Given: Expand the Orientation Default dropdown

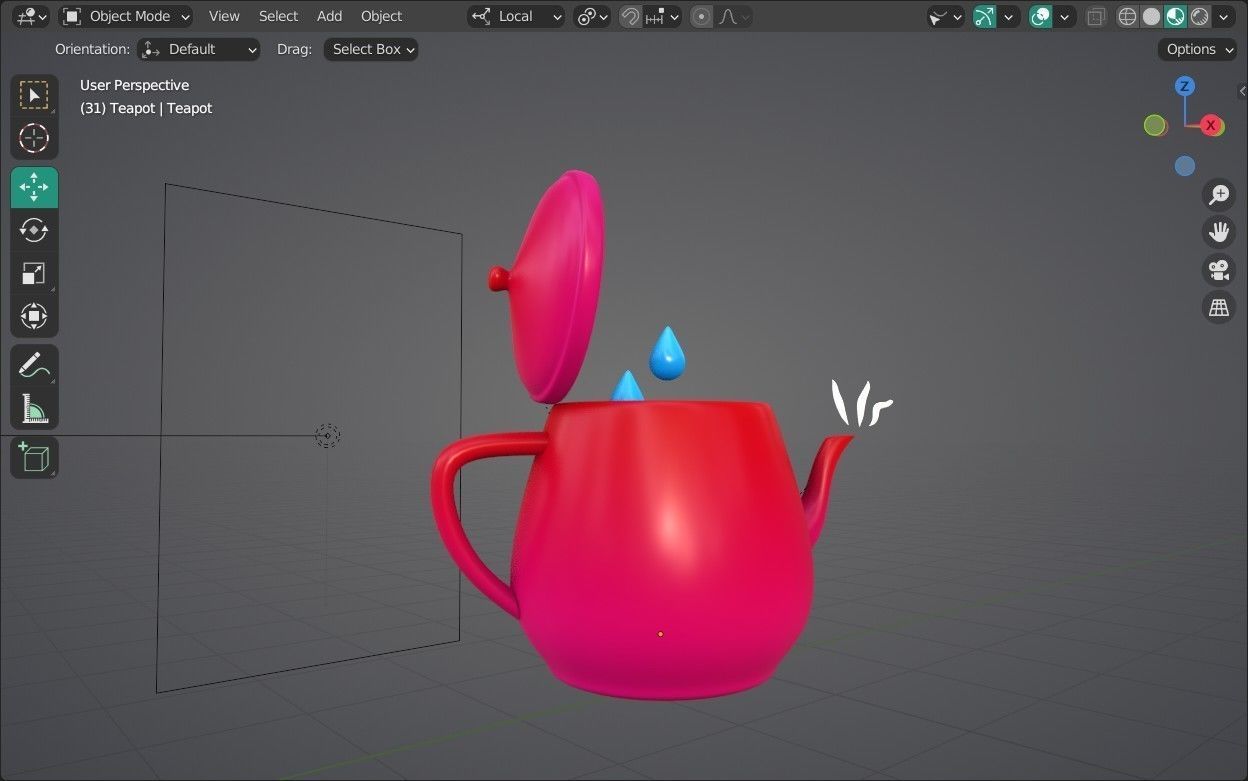Looking at the screenshot, I should point(199,49).
